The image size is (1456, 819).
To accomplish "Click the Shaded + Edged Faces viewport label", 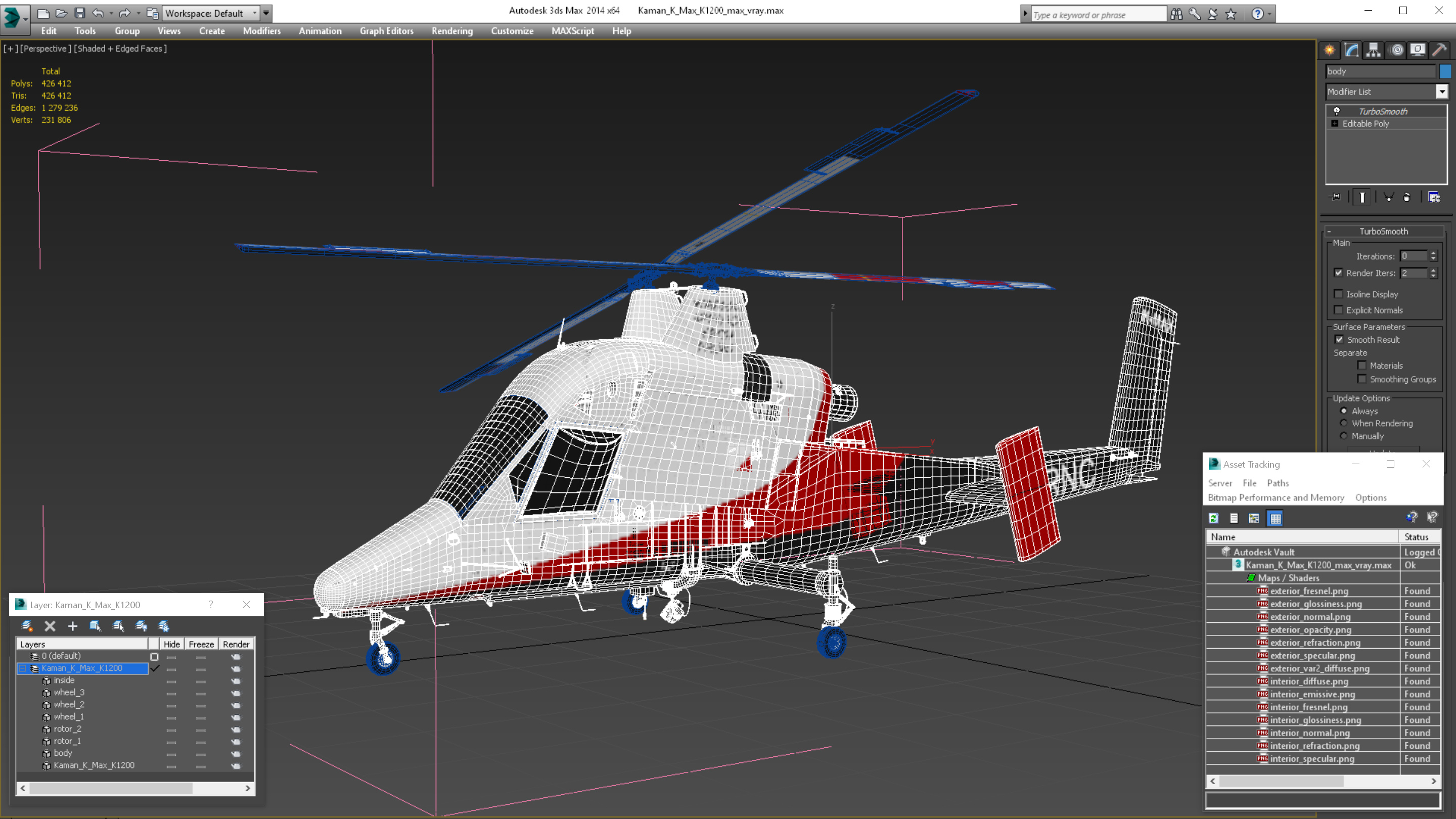I will [x=120, y=49].
